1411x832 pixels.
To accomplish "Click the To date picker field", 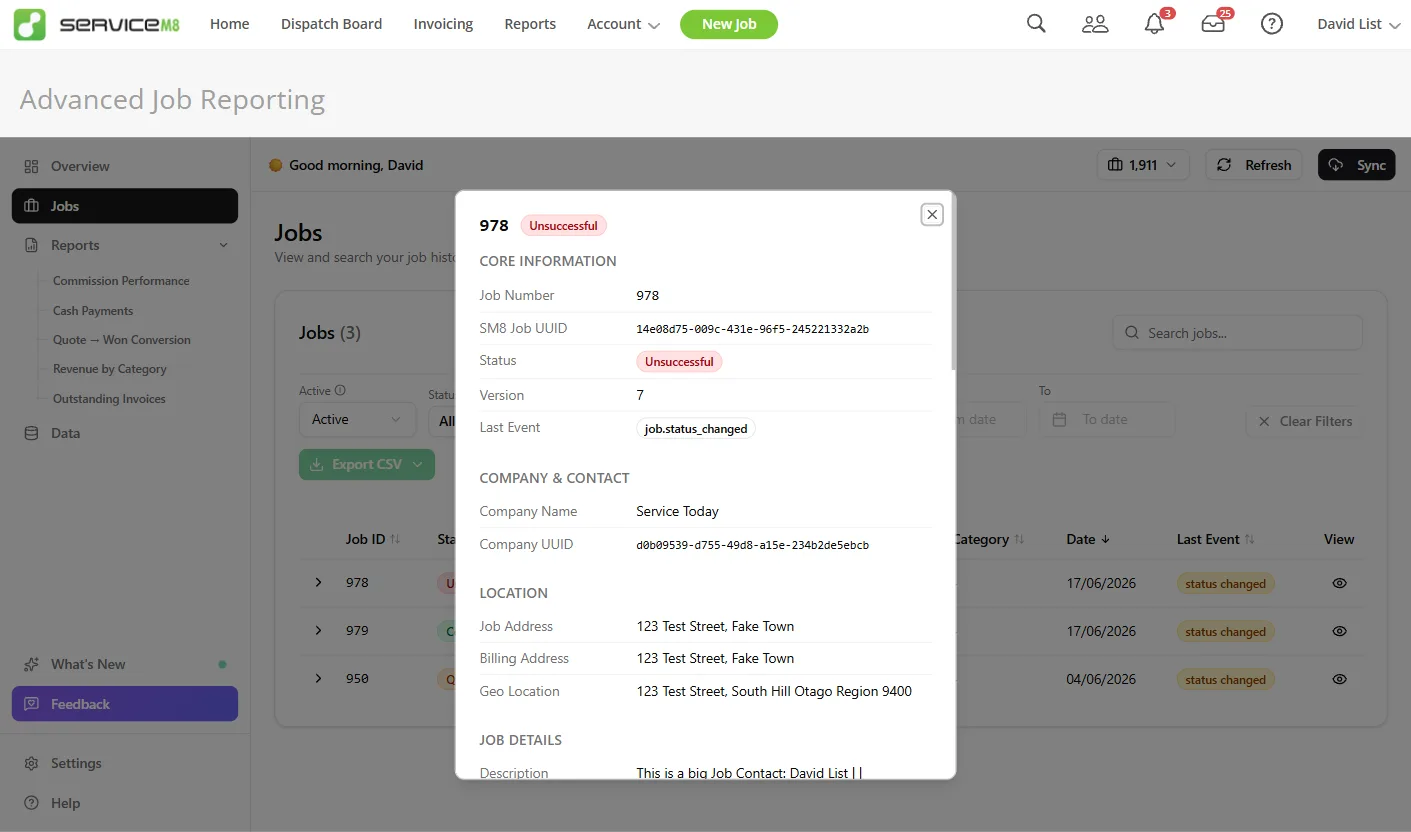I will coord(1106,420).
